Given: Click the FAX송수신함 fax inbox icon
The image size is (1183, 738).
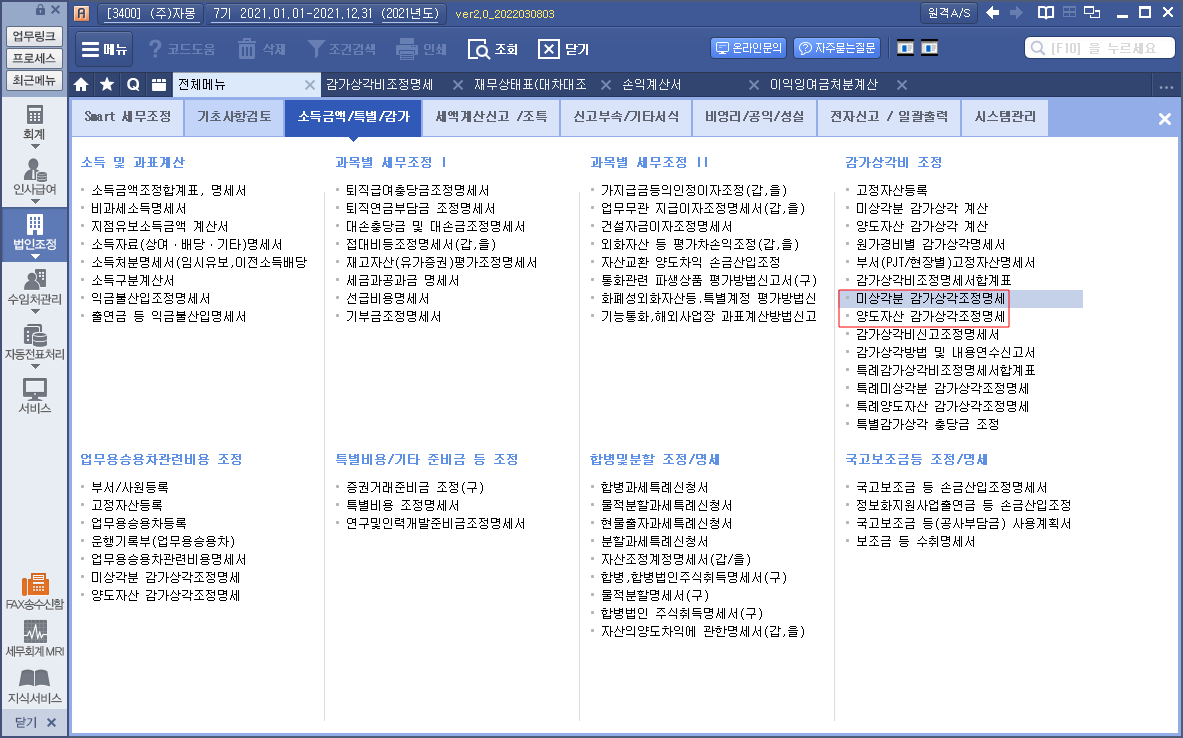Looking at the screenshot, I should (34, 591).
